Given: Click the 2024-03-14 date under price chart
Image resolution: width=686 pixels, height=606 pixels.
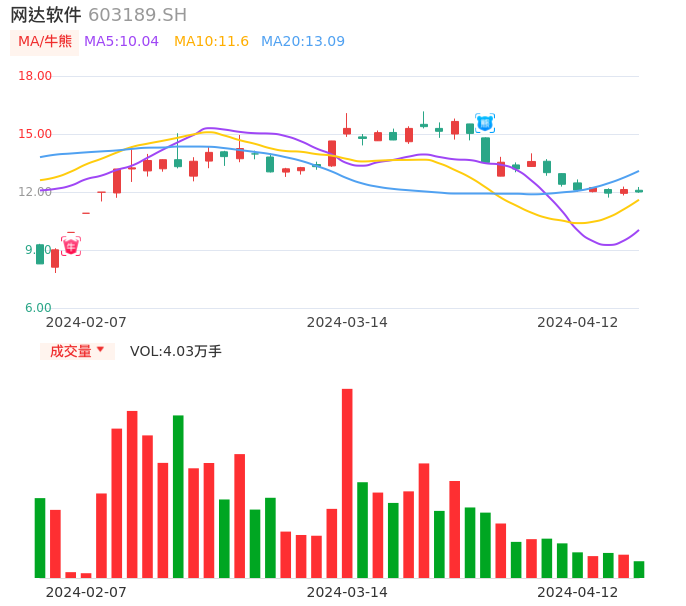Looking at the screenshot, I should [x=347, y=322].
